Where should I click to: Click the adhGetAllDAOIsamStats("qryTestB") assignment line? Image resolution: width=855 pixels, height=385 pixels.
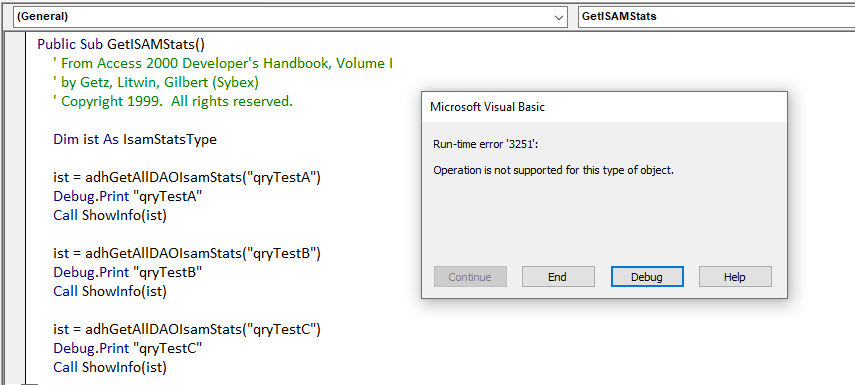187,254
